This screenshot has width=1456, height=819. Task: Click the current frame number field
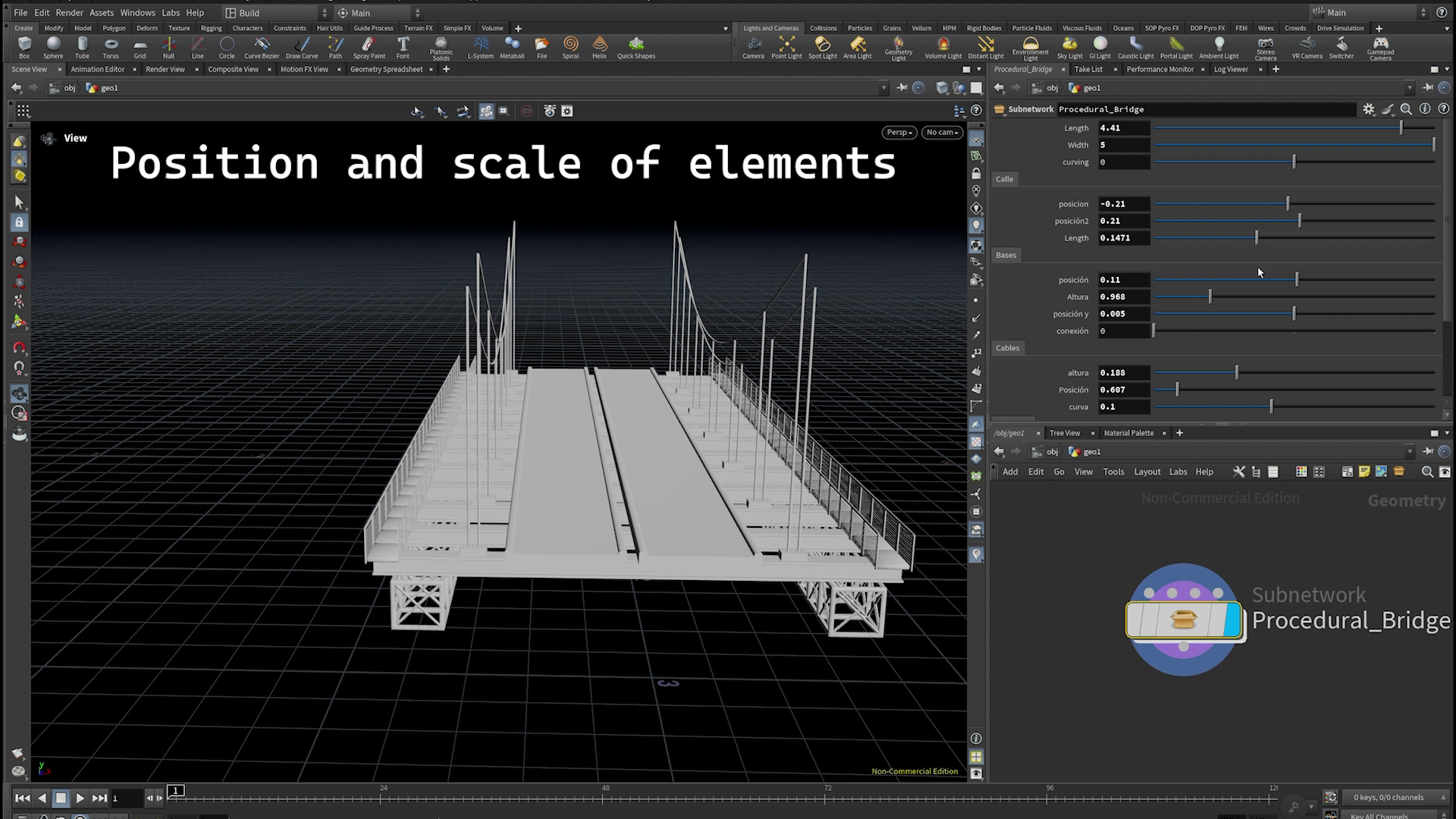126,798
